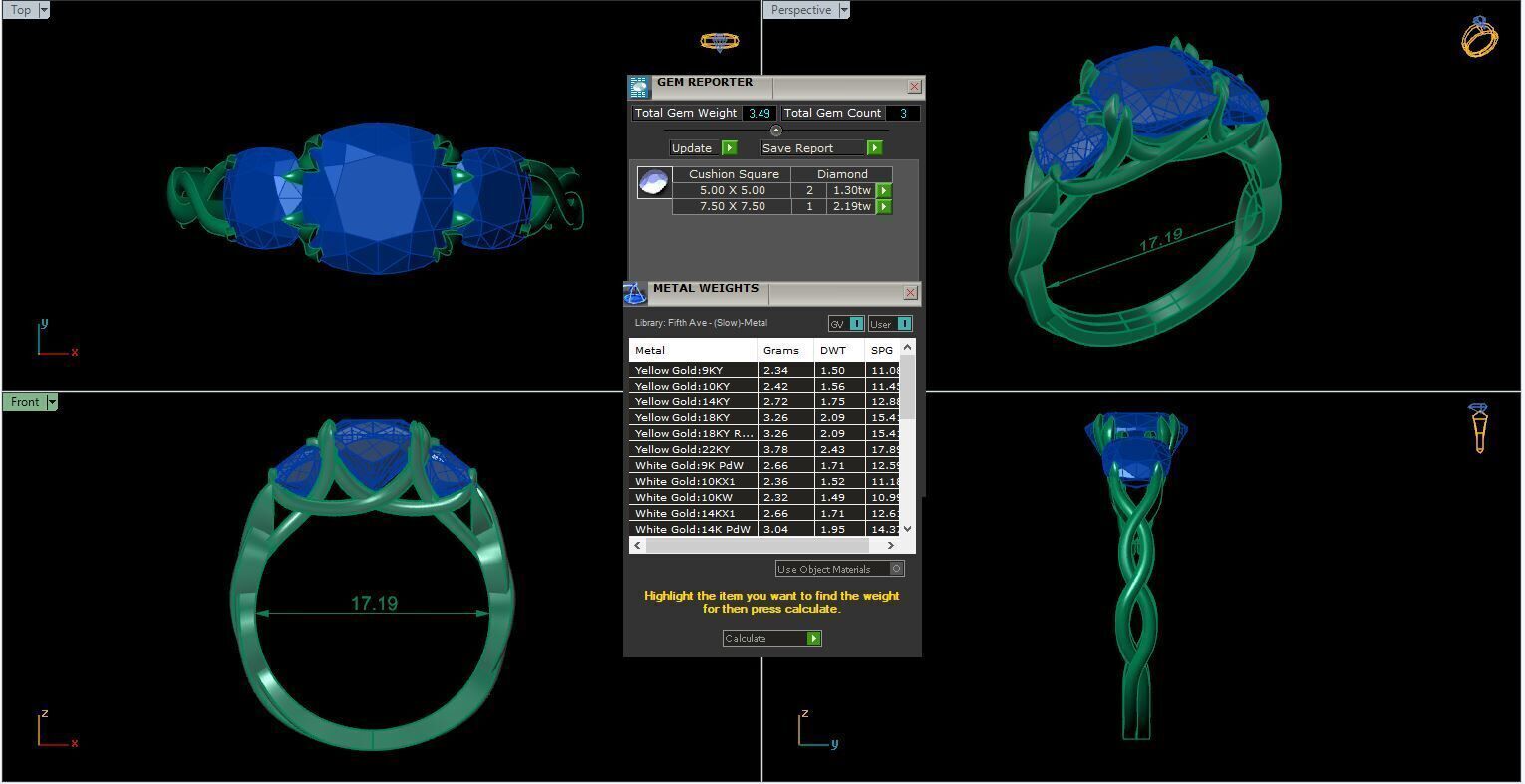The width and height of the screenshot is (1525, 784).
Task: Select the Yellow Gold:18KY row
Action: [x=764, y=417]
